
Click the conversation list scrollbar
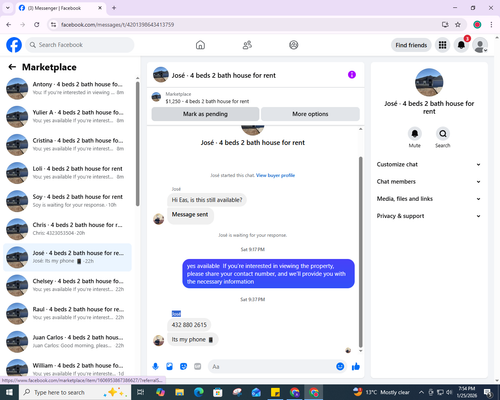[x=137, y=144]
